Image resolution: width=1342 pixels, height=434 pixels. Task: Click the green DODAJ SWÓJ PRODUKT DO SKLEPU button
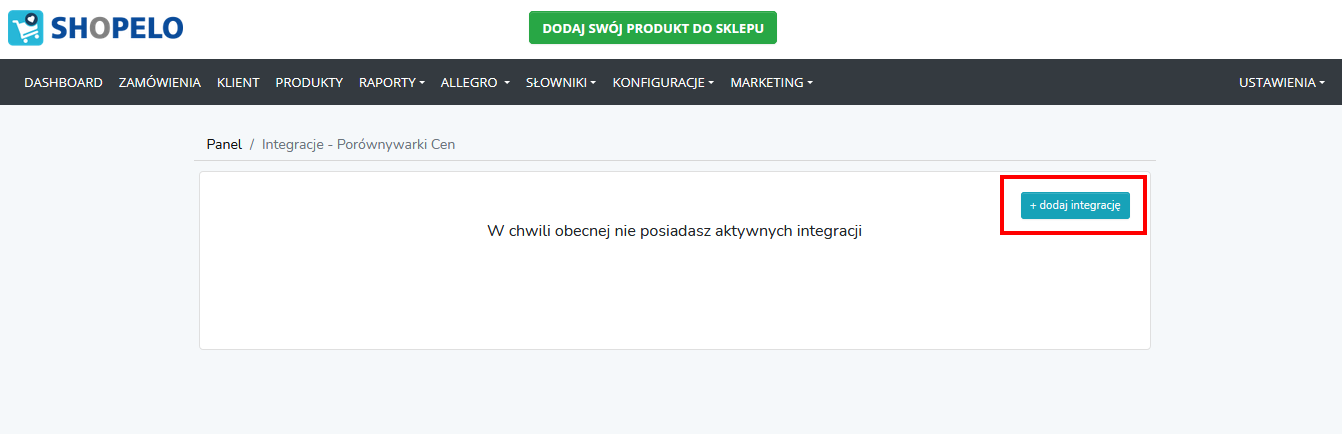pos(653,28)
